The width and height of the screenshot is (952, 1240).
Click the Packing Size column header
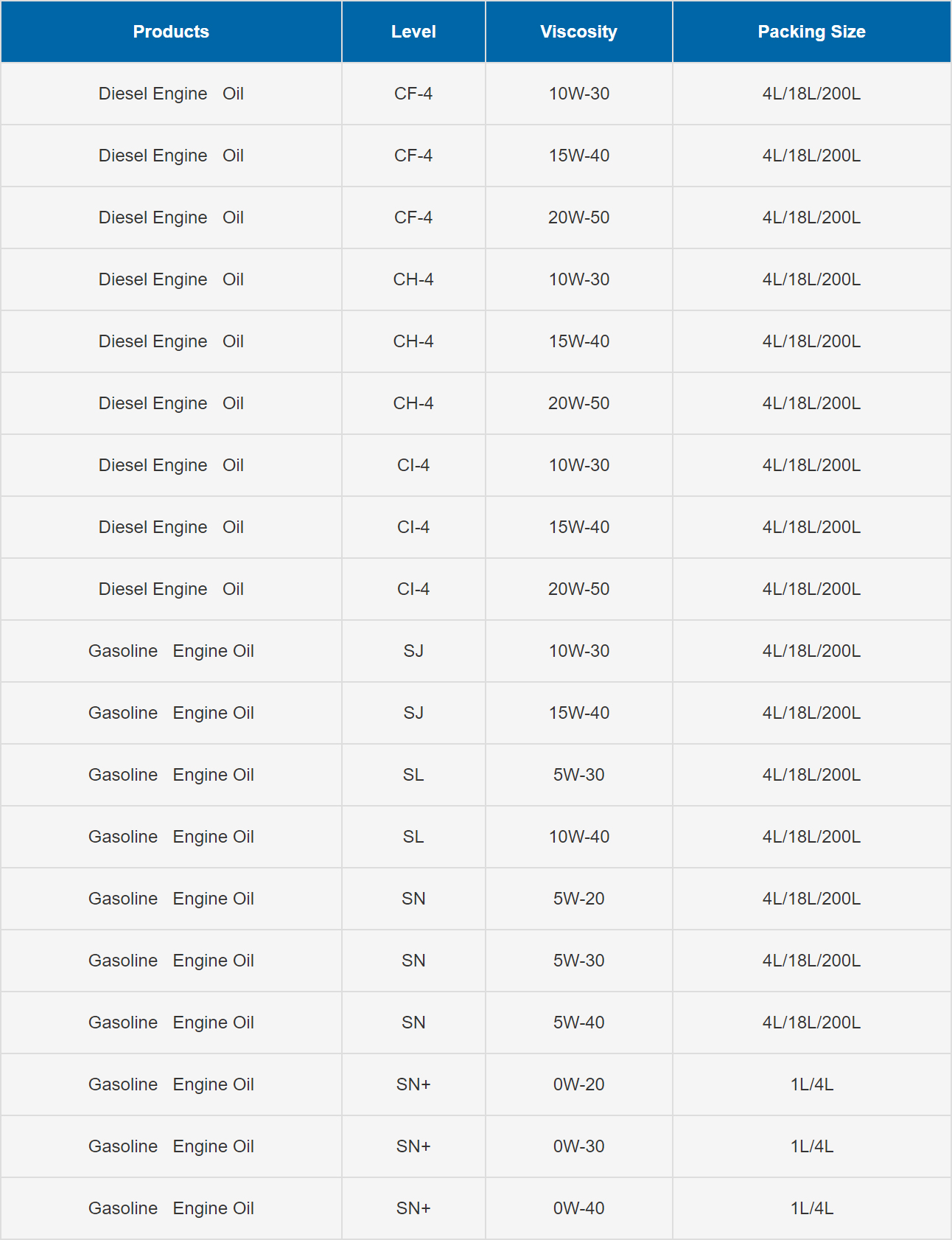(x=811, y=32)
